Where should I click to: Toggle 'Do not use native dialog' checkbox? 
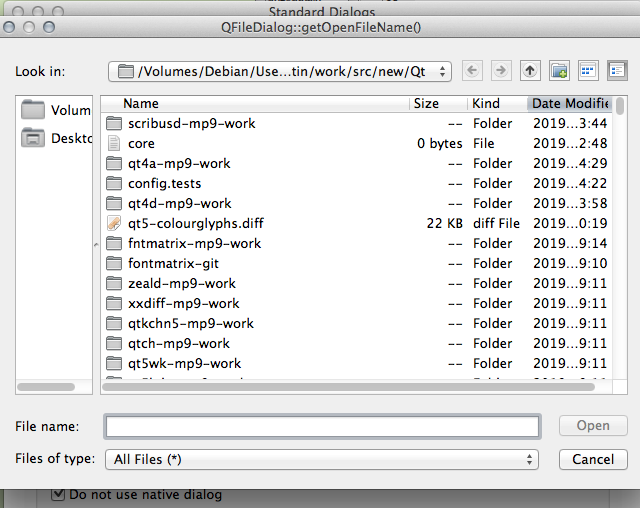point(59,494)
